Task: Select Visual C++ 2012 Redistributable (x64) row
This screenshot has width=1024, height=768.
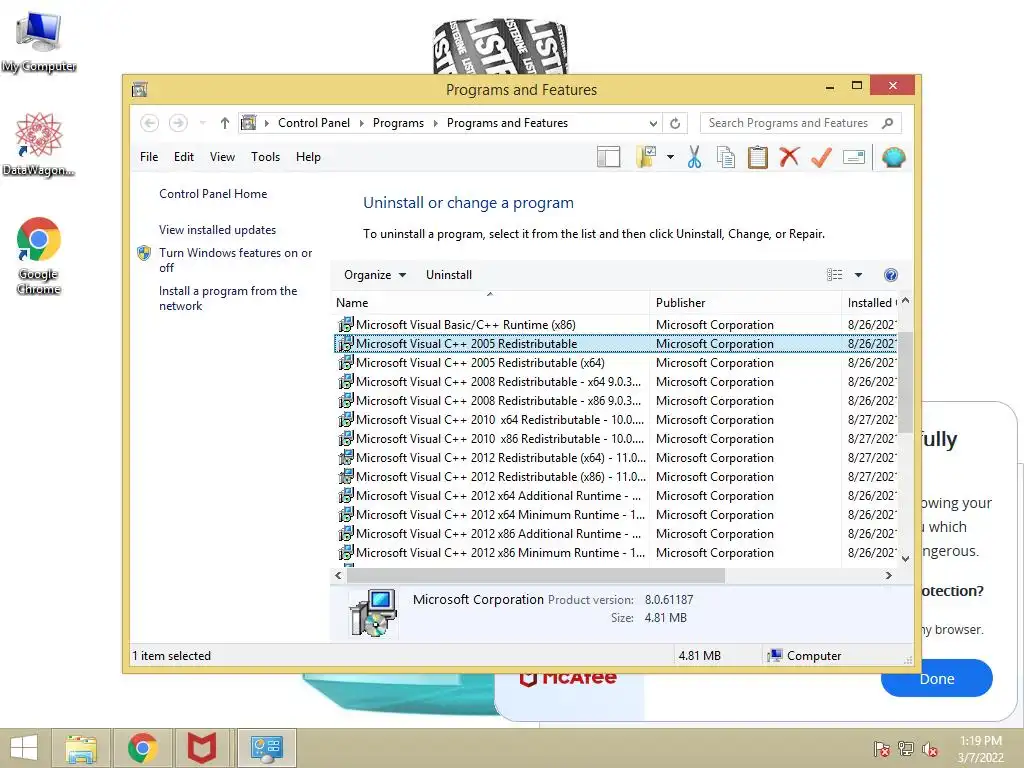Action: click(x=615, y=458)
